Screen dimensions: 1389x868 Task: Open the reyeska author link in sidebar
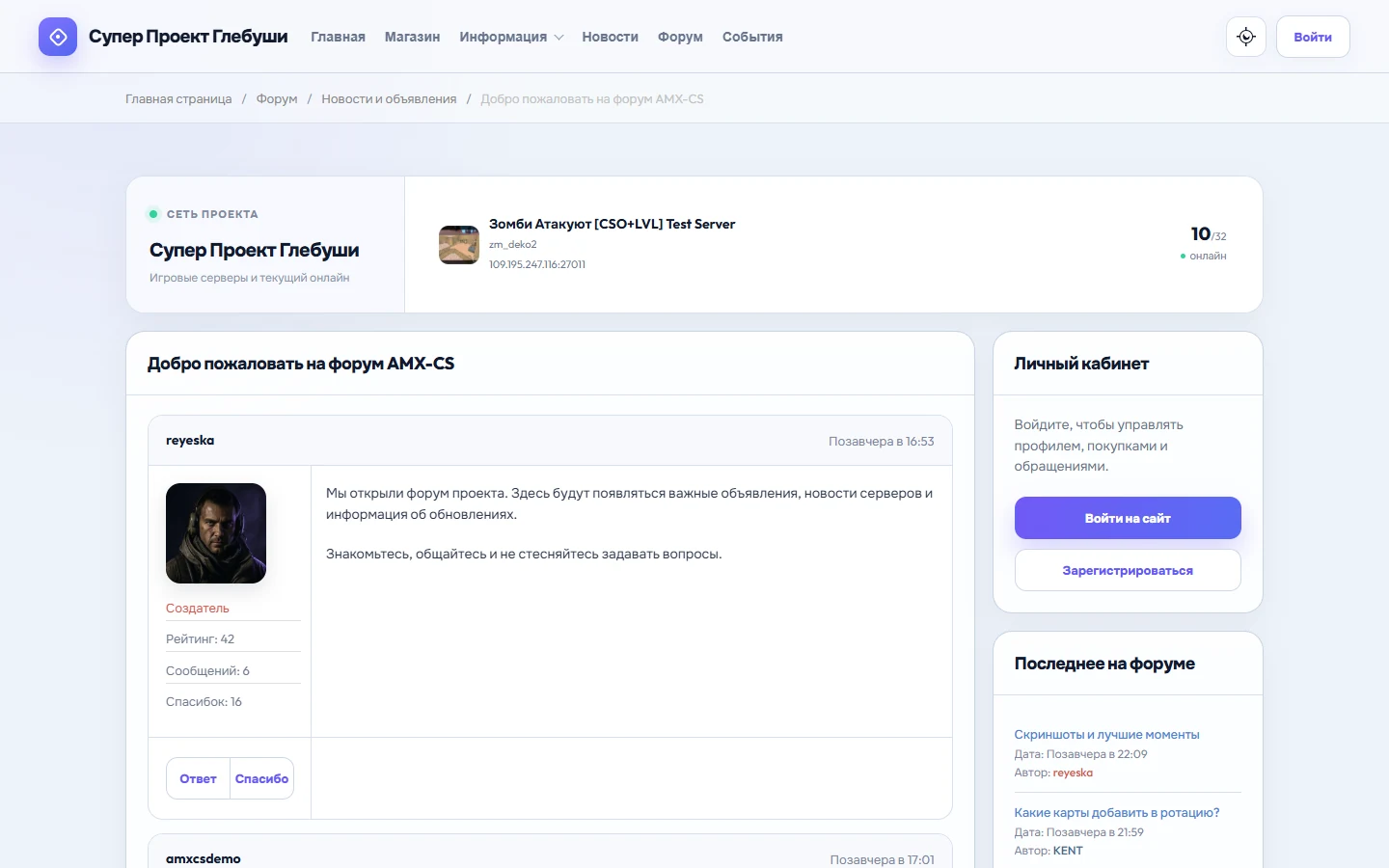[1073, 773]
